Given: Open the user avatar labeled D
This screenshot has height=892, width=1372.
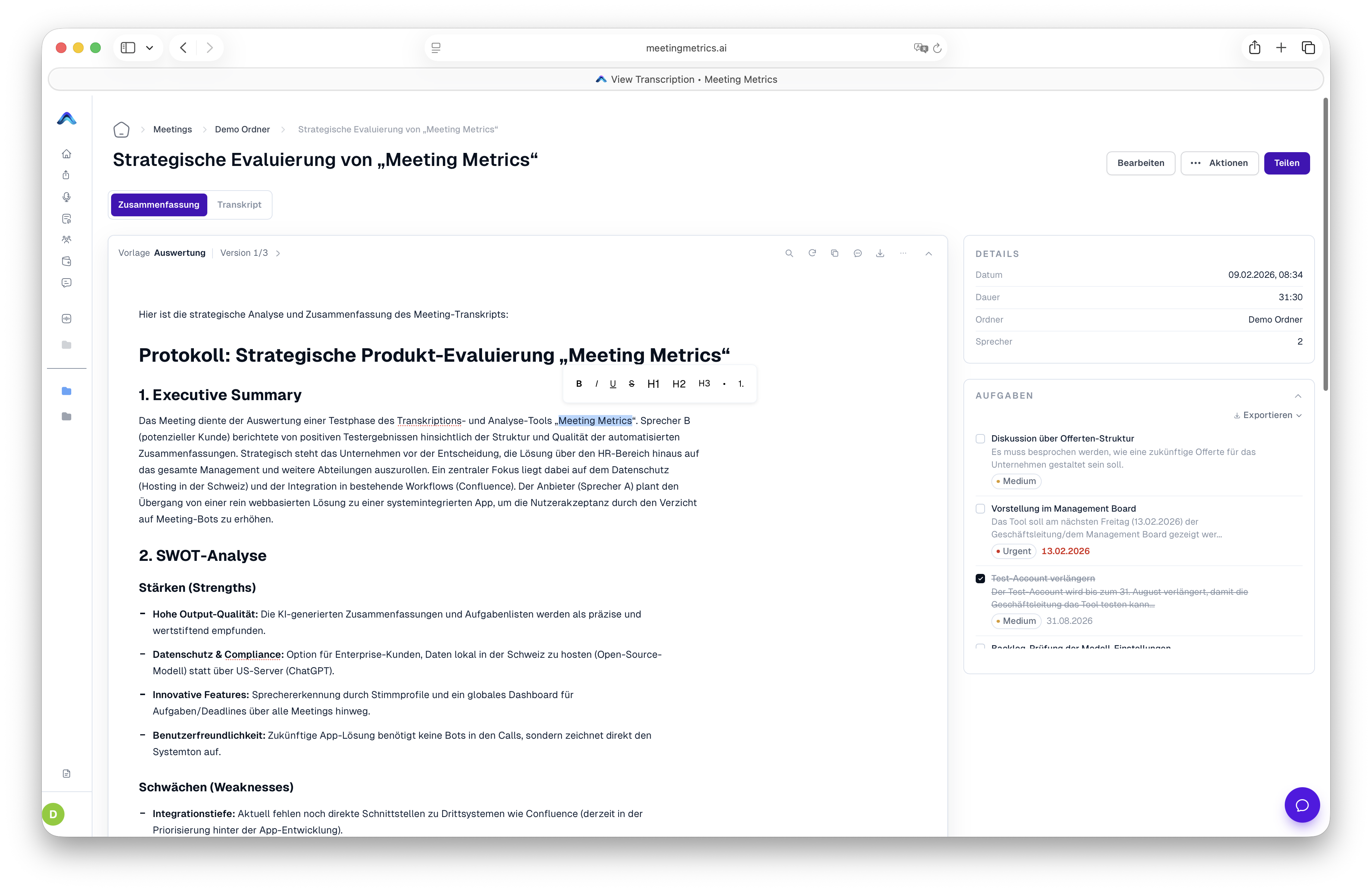Looking at the screenshot, I should coord(54,814).
